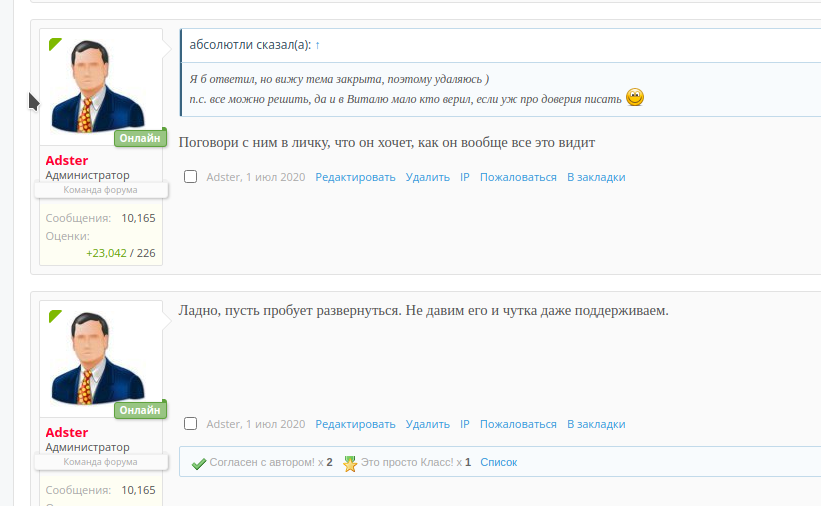Image resolution: width=821 pixels, height=506 pixels.
Task: Click Удалить on the 'Ладно, пусть пробует' post
Action: coord(427,424)
